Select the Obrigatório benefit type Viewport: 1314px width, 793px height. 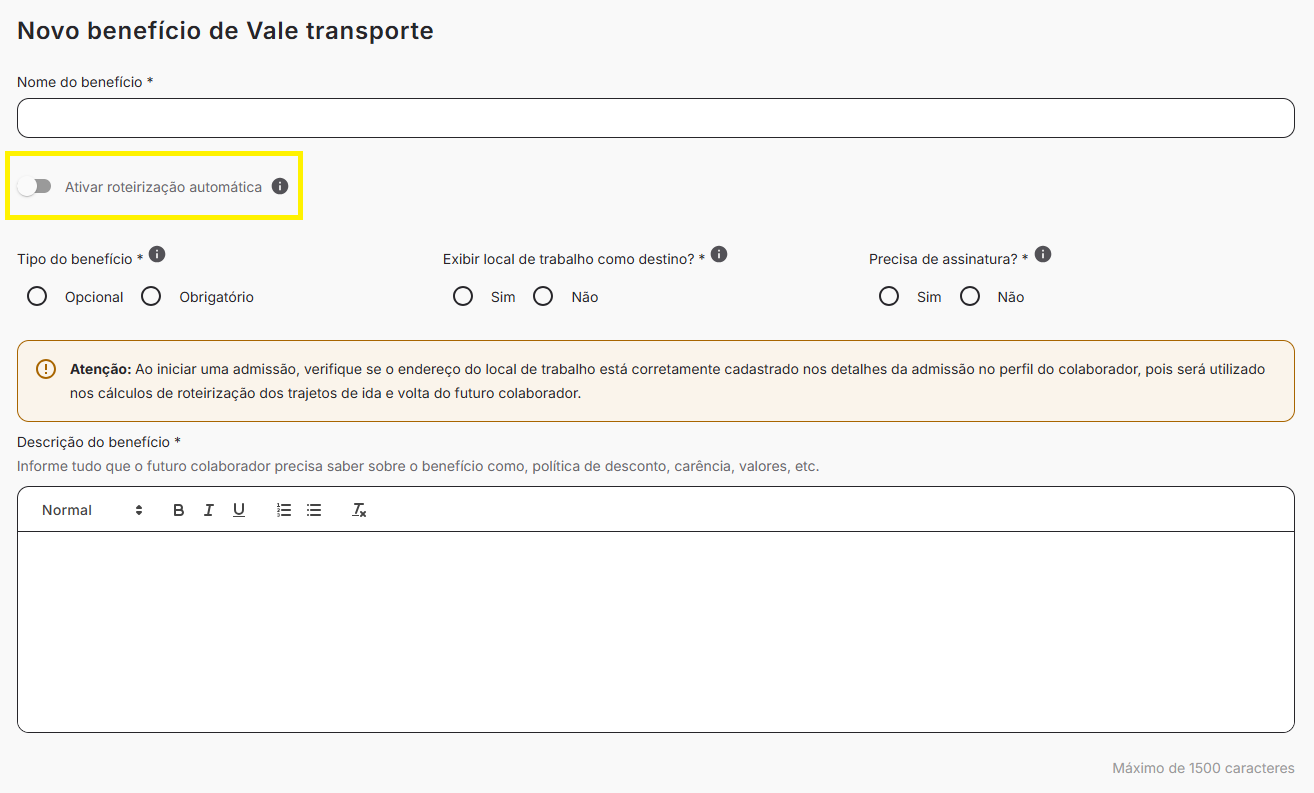(150, 296)
